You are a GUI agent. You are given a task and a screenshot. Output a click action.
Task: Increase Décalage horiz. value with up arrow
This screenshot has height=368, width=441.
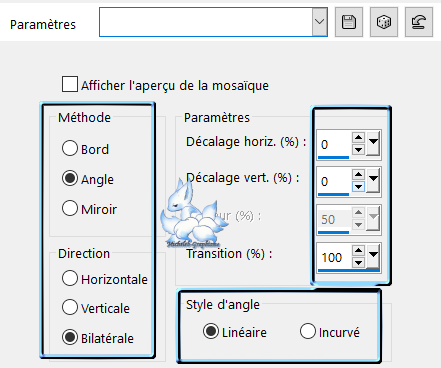click(x=359, y=137)
